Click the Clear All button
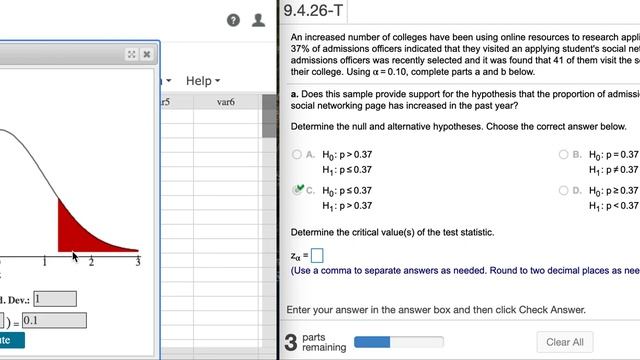The image size is (640, 360). coord(564,342)
